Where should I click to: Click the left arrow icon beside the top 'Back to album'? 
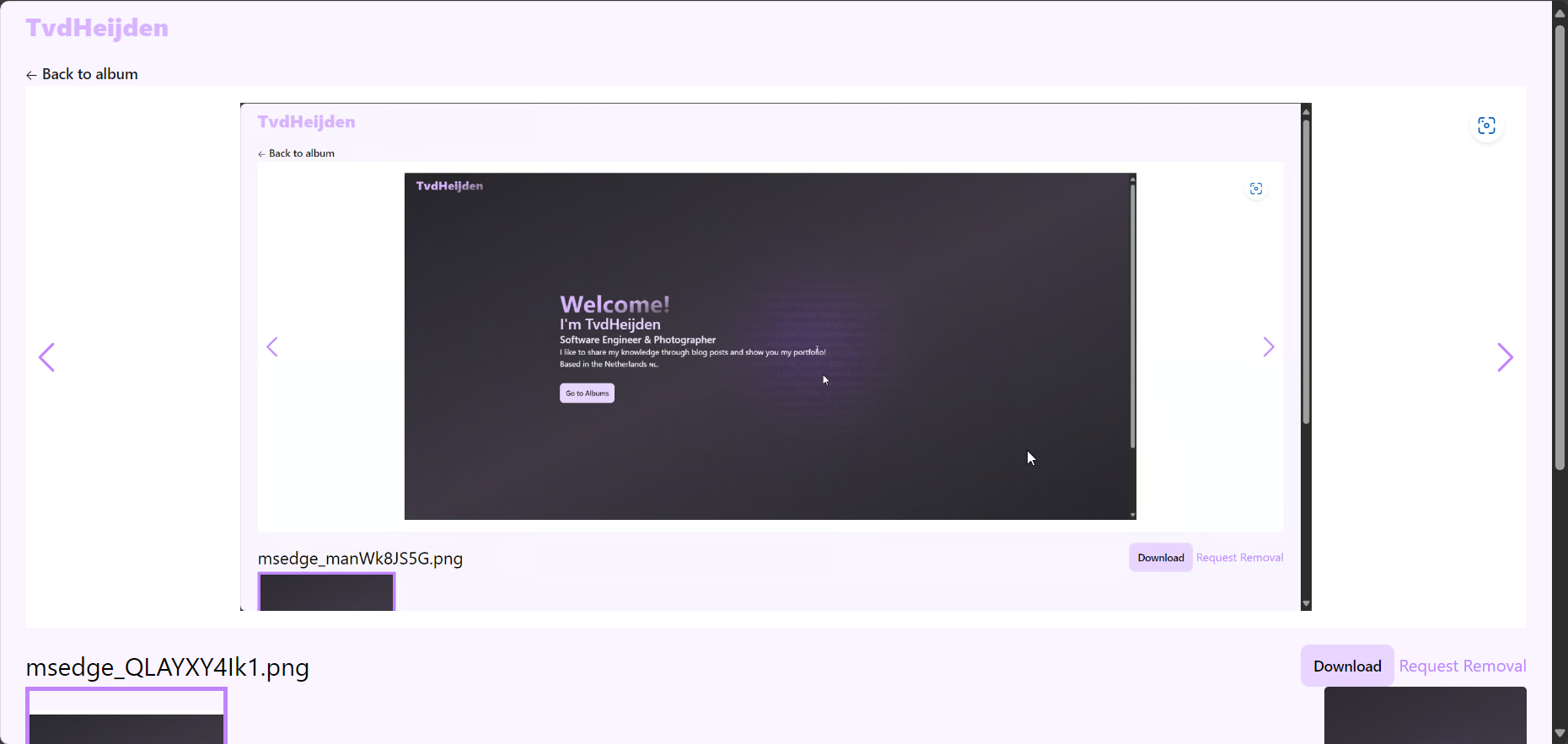pos(31,75)
